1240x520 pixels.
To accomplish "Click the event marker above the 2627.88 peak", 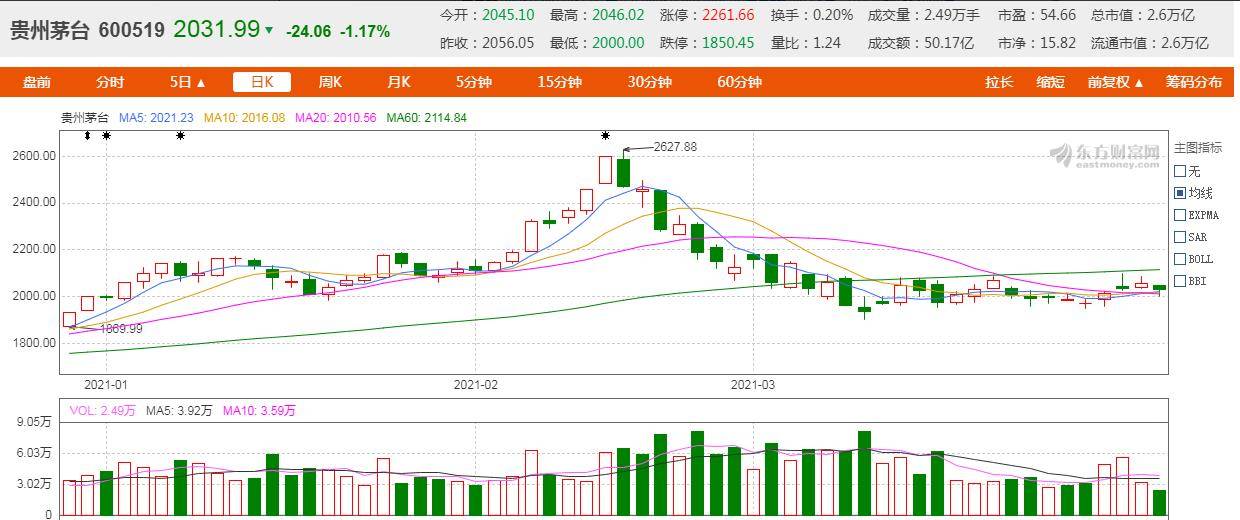I will click(x=605, y=135).
